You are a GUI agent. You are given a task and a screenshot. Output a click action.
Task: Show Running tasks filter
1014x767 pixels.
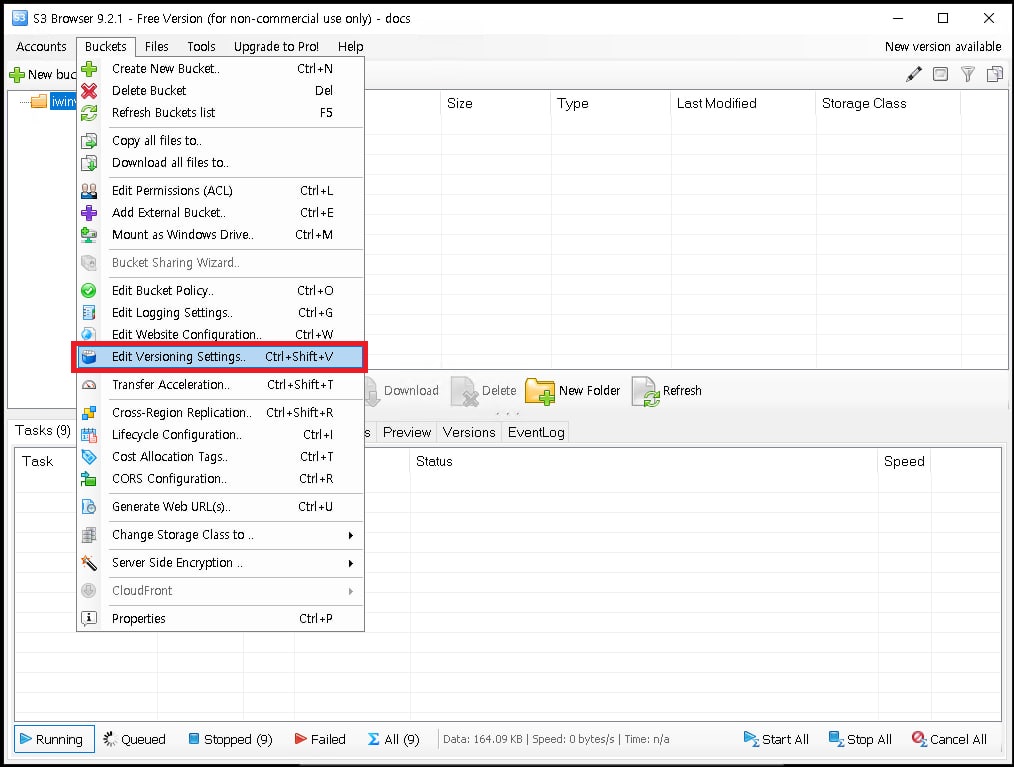54,739
